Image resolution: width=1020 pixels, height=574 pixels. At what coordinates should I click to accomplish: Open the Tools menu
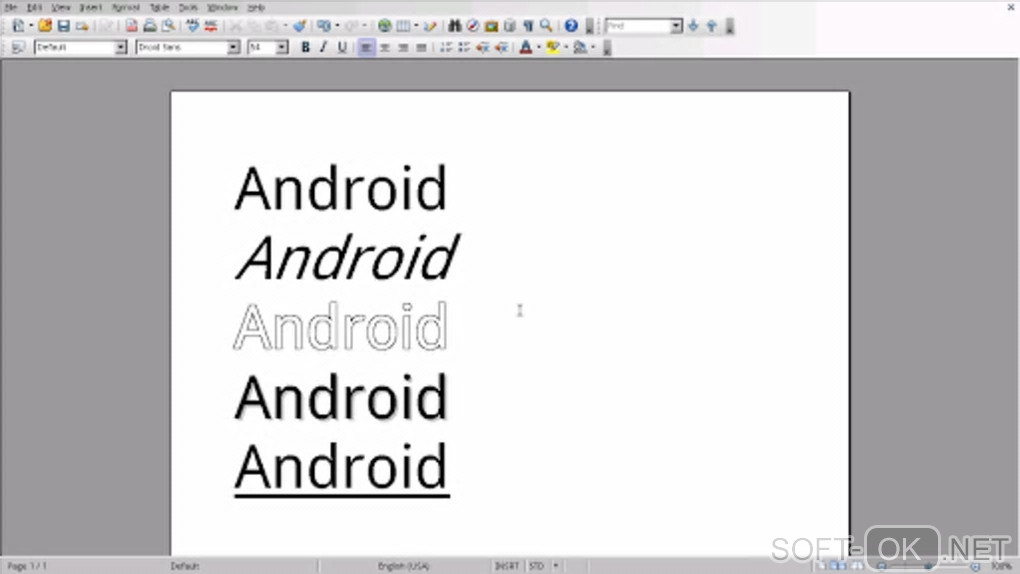(187, 8)
